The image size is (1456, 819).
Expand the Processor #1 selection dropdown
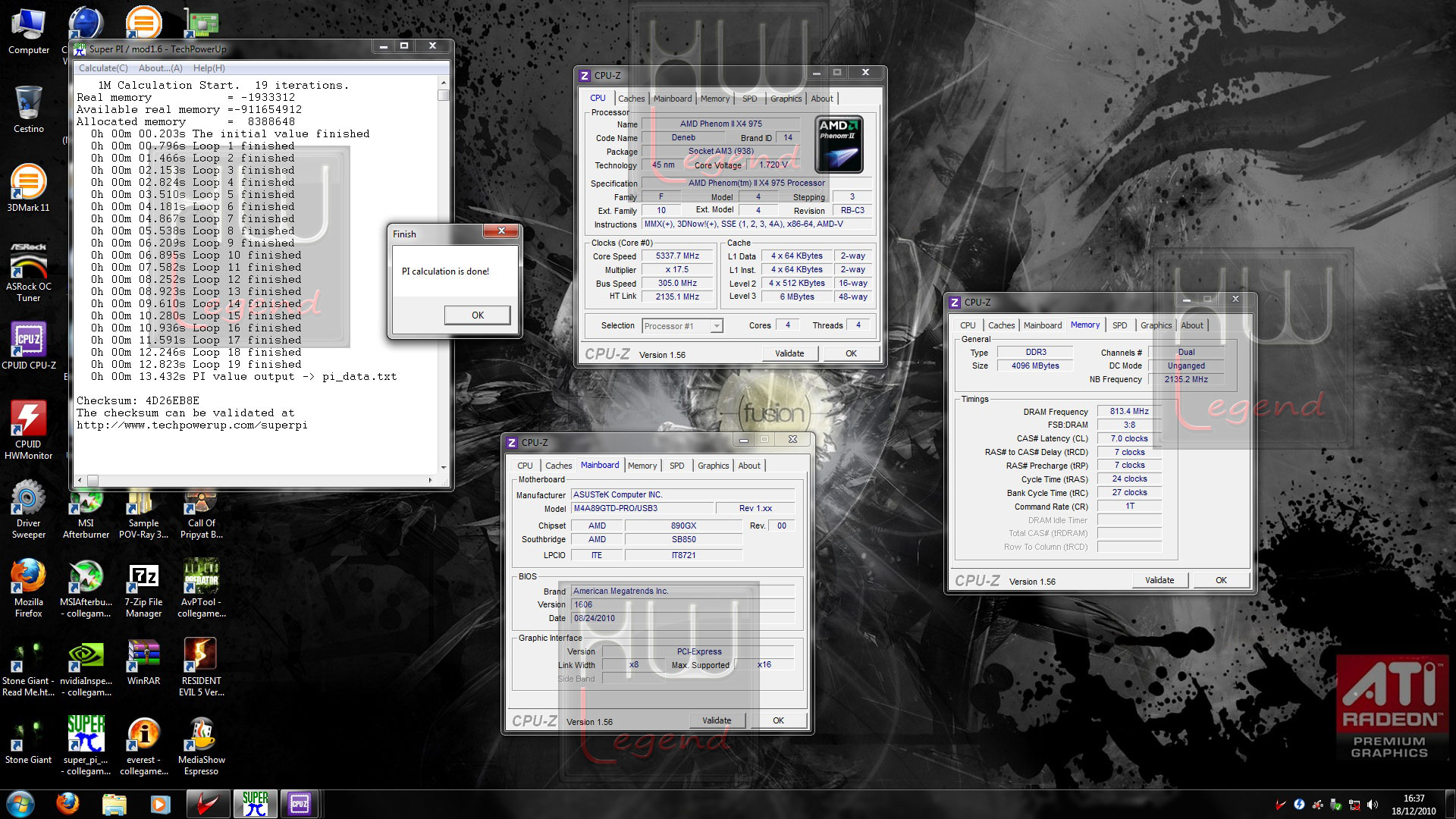[x=716, y=326]
